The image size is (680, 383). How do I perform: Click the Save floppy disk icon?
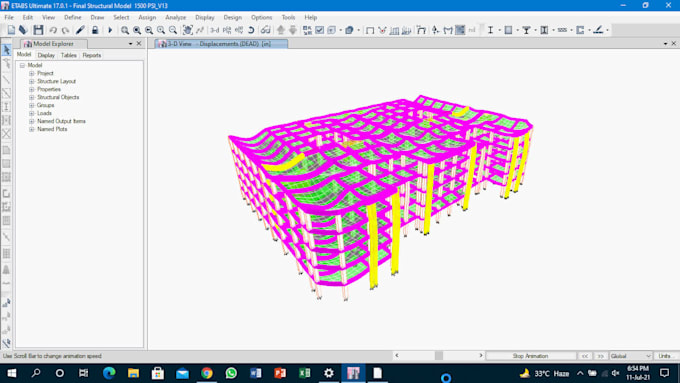point(38,30)
